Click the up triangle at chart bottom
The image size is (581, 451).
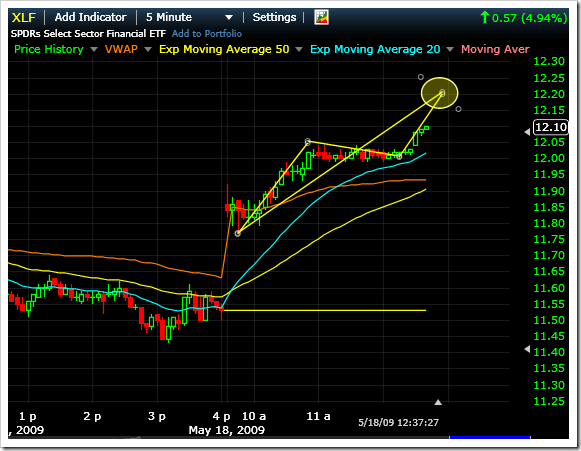[438, 402]
